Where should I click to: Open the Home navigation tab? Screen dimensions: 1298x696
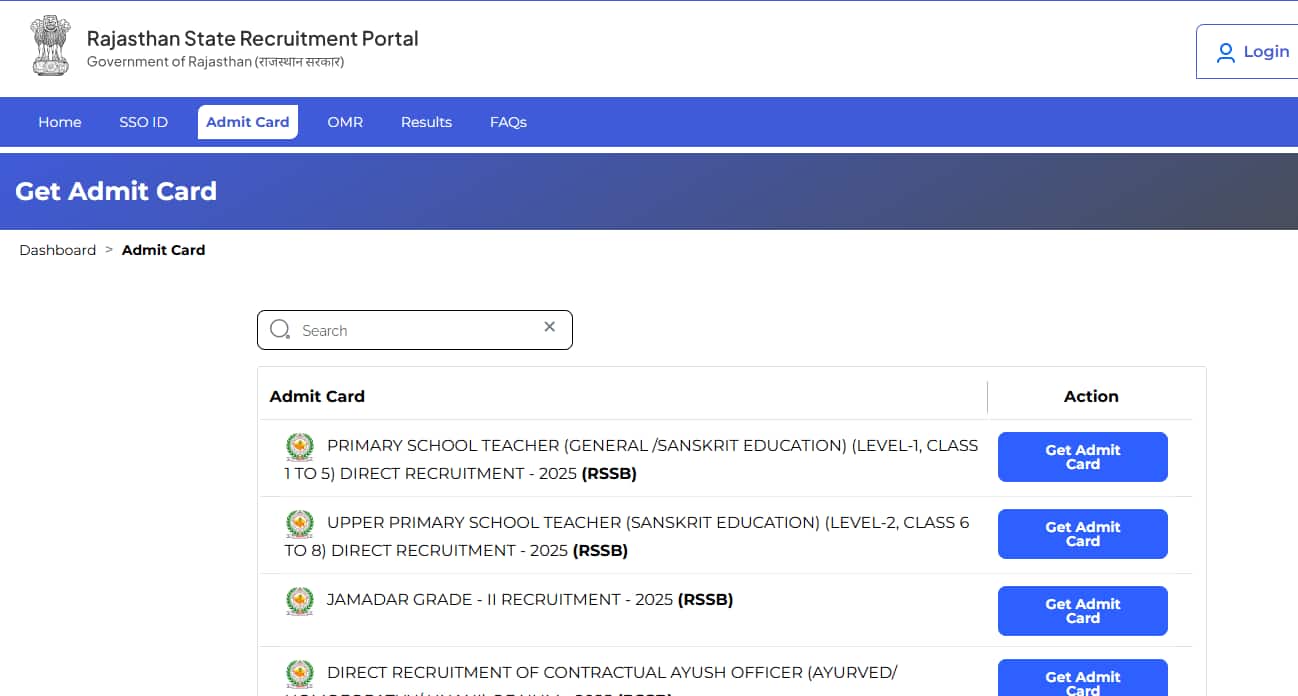pyautogui.click(x=60, y=122)
